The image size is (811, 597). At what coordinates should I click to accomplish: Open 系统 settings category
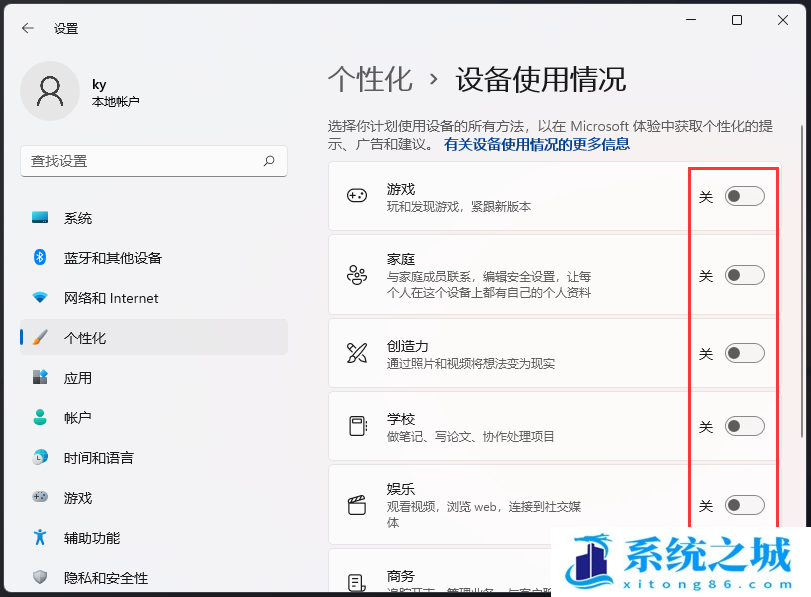pos(154,218)
